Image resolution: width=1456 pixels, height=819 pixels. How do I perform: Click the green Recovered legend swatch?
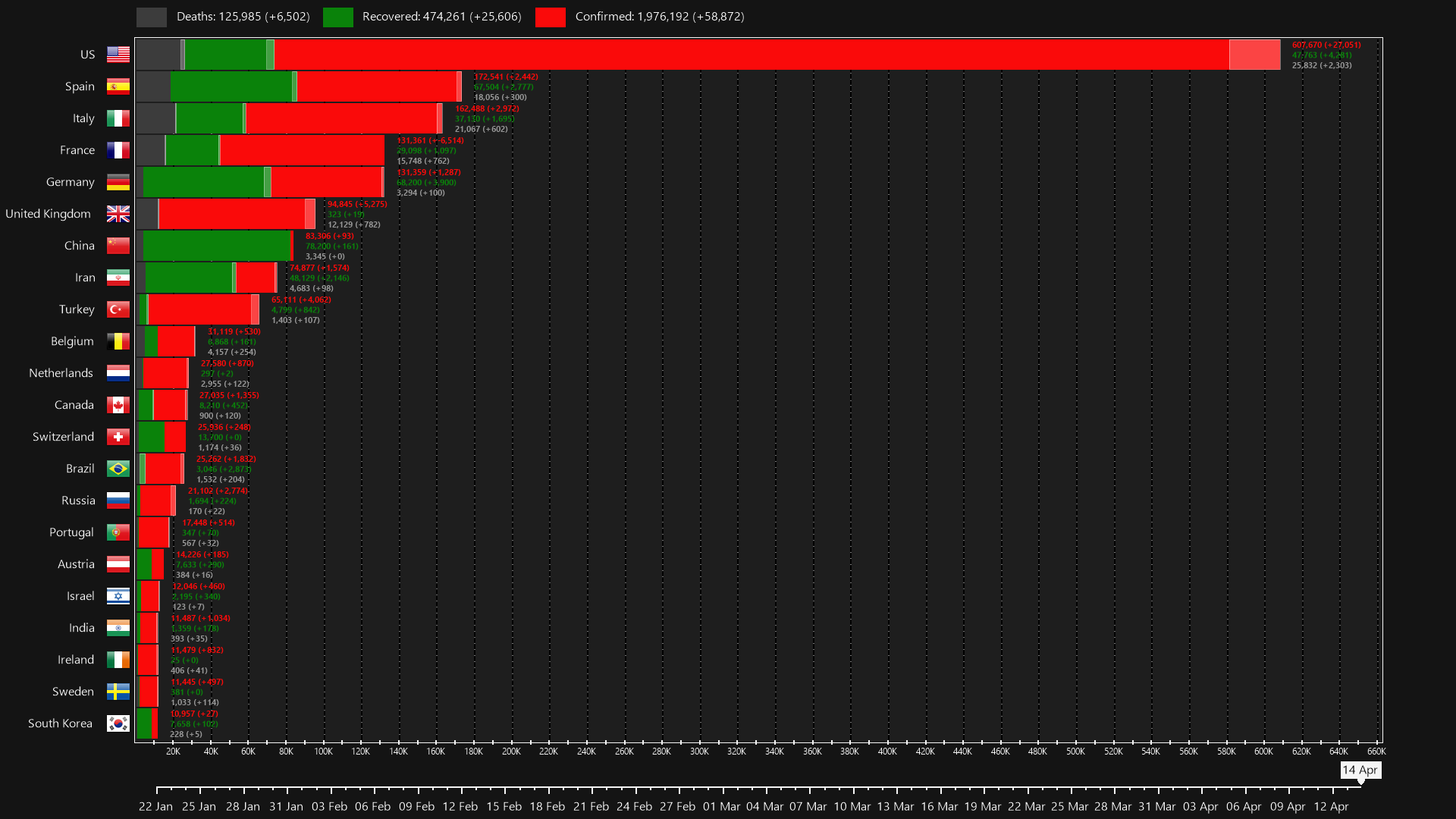pyautogui.click(x=338, y=17)
